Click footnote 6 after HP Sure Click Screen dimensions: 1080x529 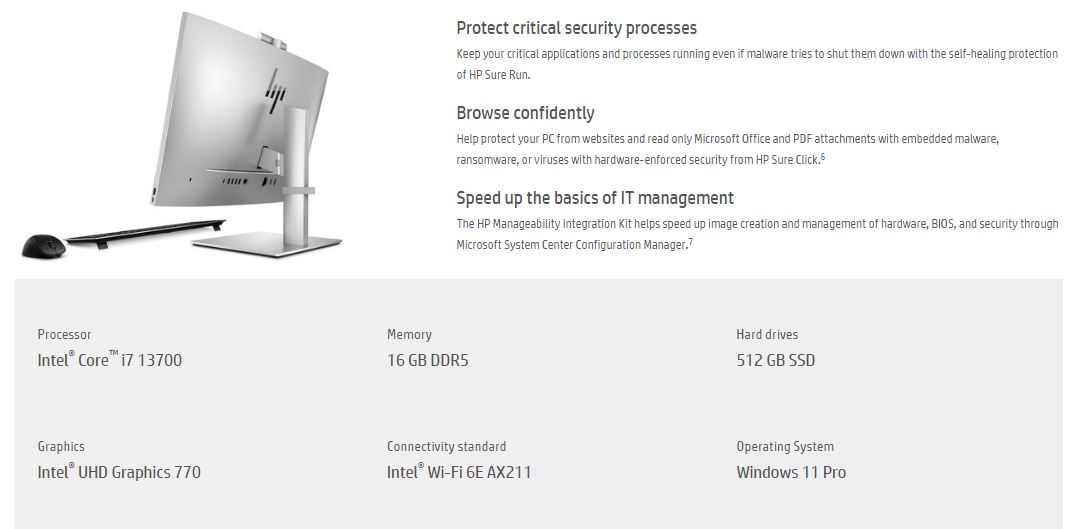(822, 157)
